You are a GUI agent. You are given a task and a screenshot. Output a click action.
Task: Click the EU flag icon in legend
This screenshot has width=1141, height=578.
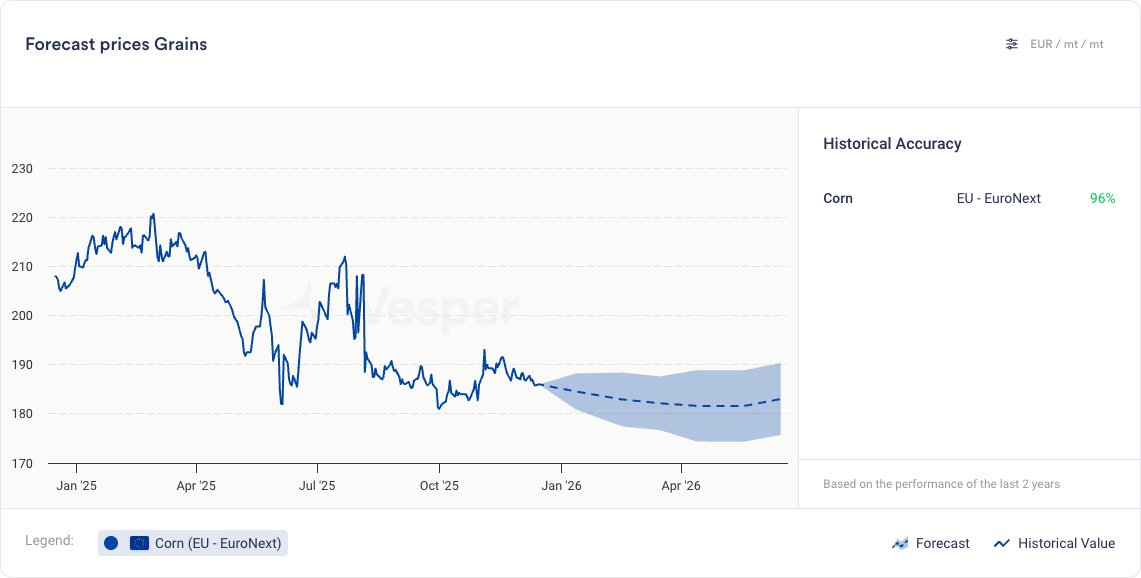(139, 543)
